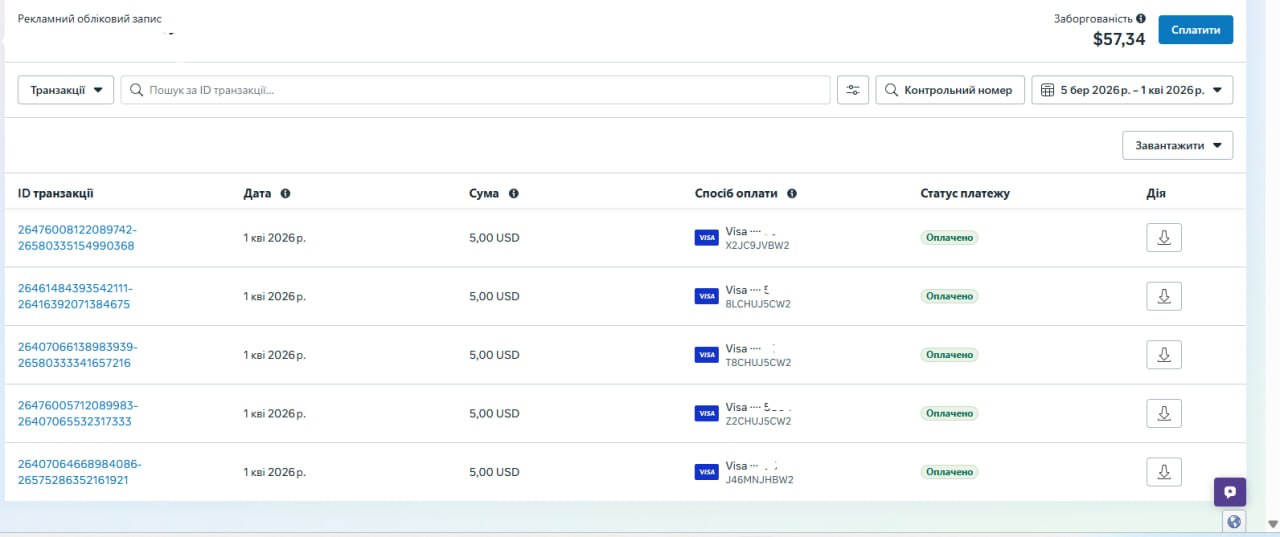Viewport: 1280px width, 537px height.
Task: Open transaction link 26476008122089742
Action: [x=77, y=229]
